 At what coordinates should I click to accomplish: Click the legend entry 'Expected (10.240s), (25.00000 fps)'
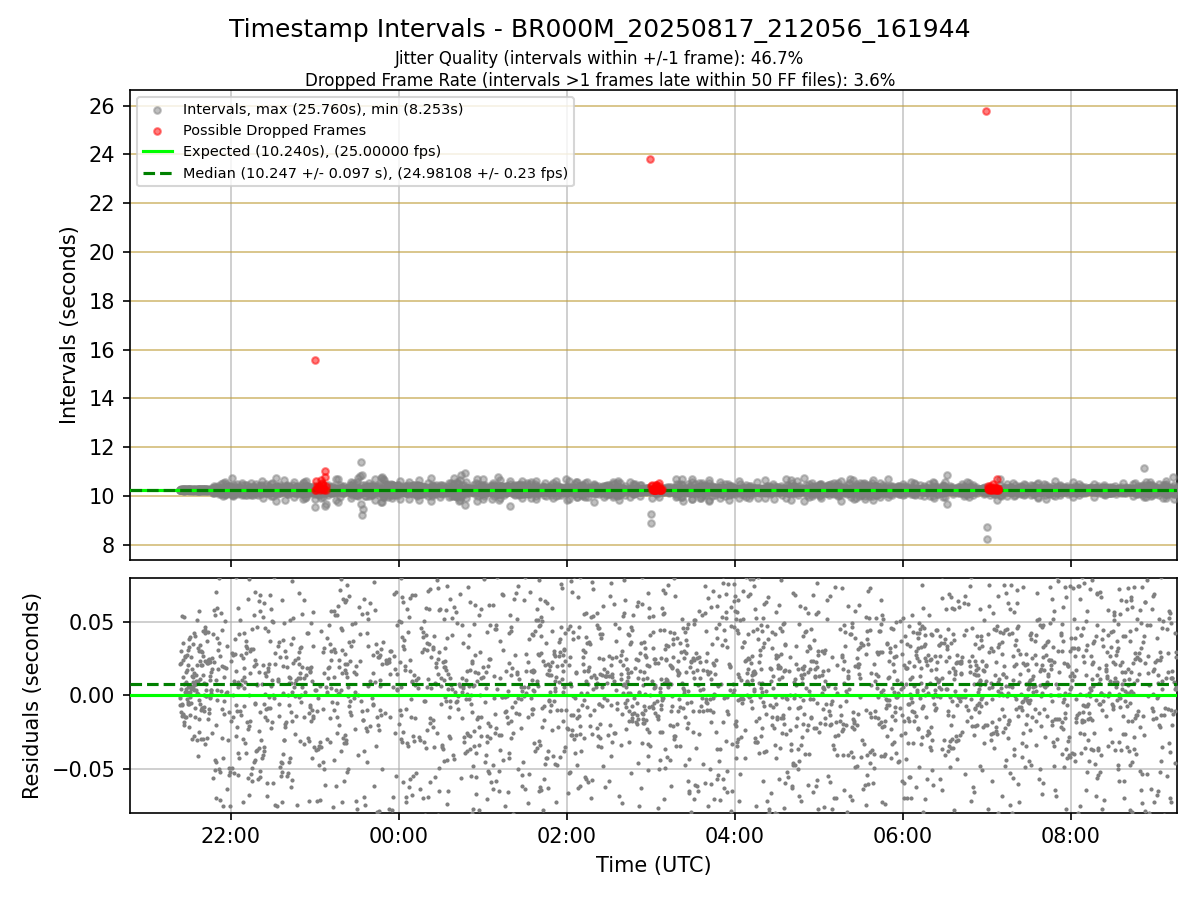pos(312,151)
